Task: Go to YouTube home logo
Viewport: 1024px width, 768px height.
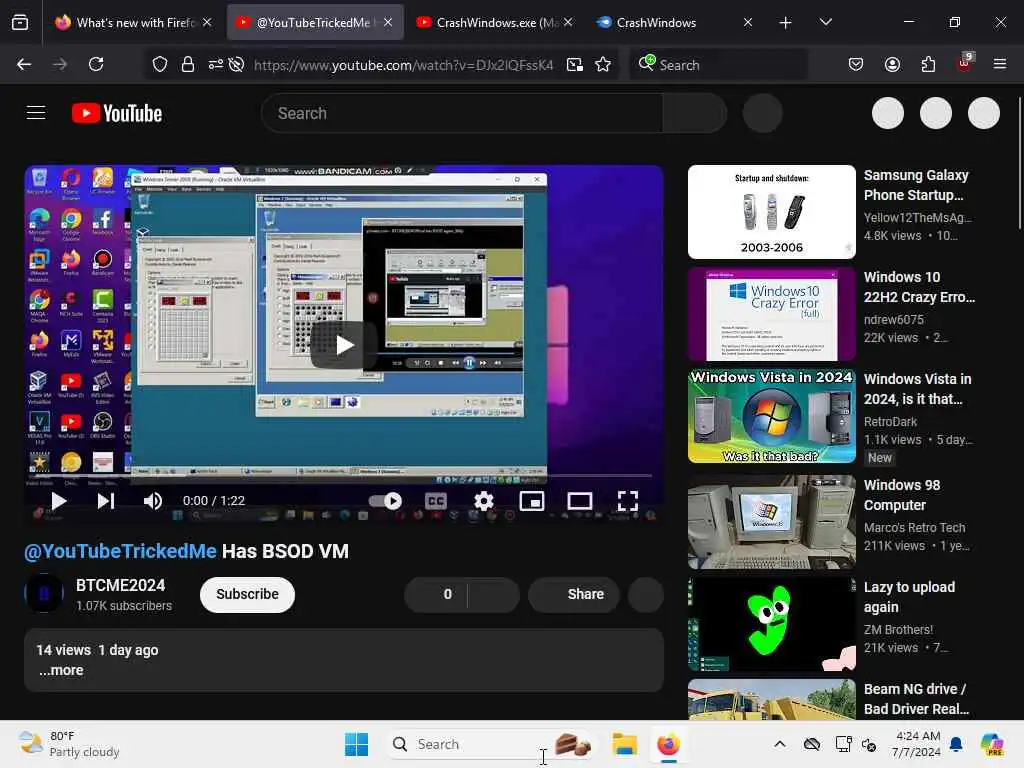Action: point(117,113)
